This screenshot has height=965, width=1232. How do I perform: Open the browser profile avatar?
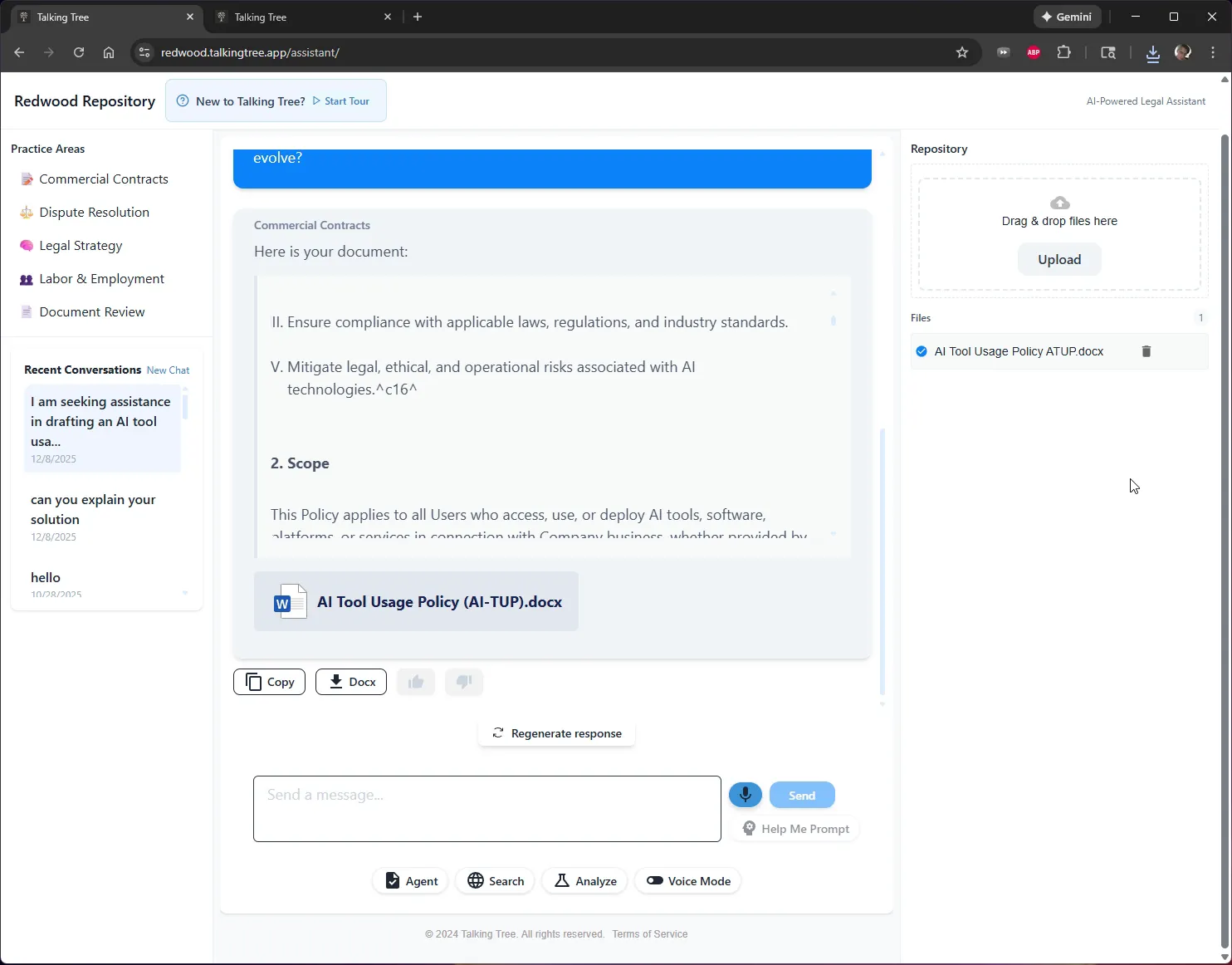[1183, 52]
